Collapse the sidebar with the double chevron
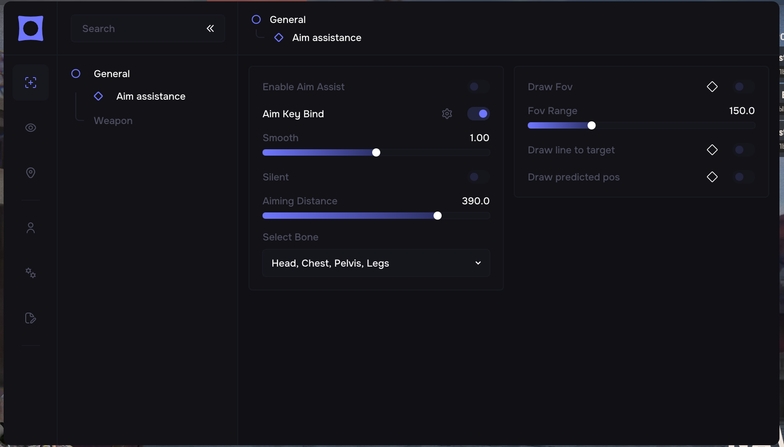 pyautogui.click(x=210, y=29)
